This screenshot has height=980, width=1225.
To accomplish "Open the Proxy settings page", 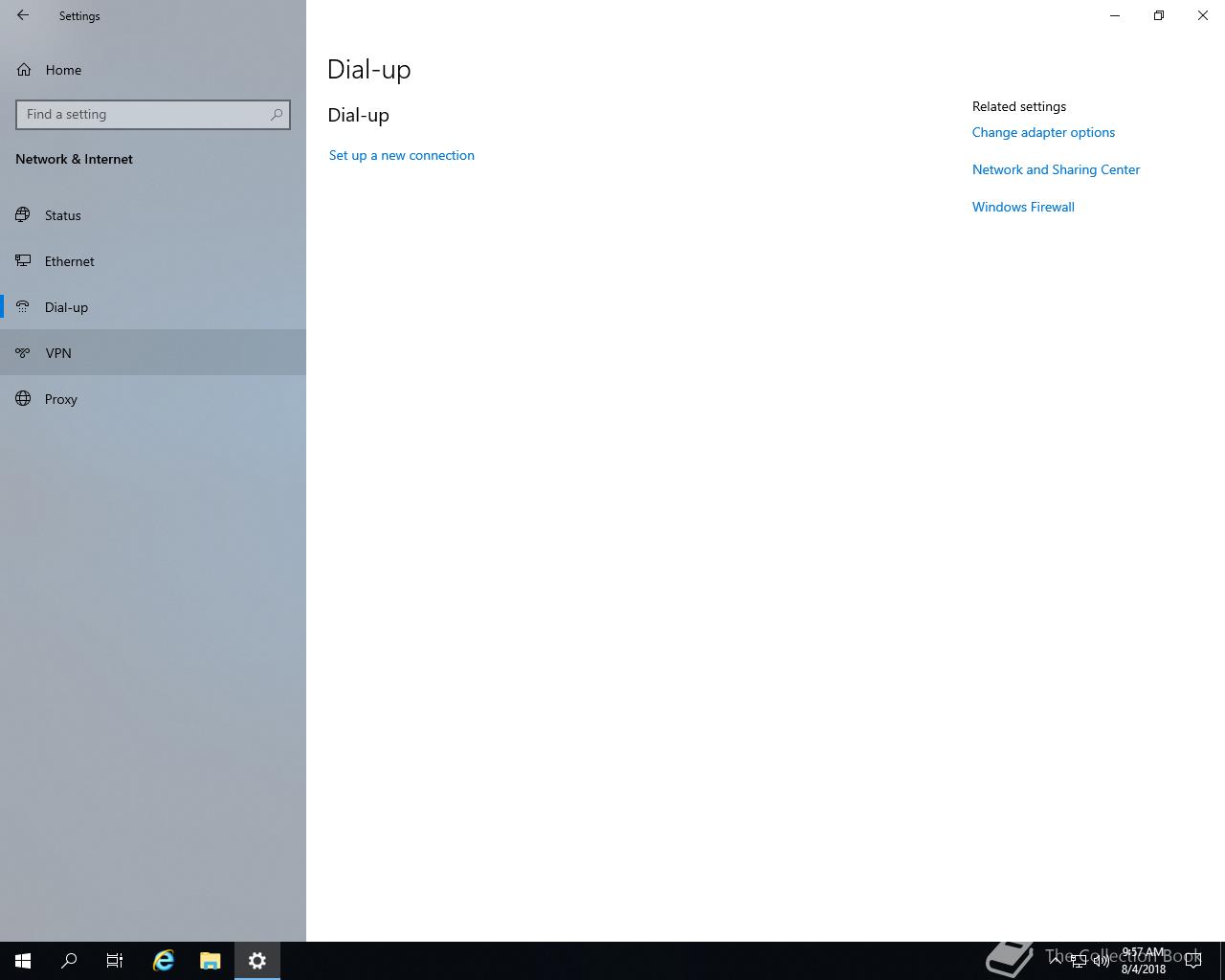I will click(x=153, y=399).
